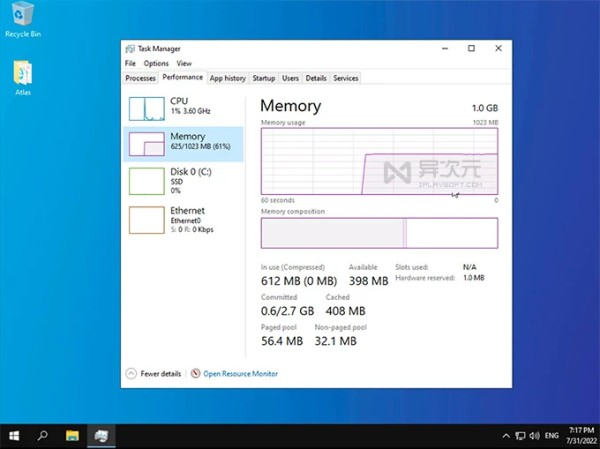Select the Performance tab

(x=183, y=77)
